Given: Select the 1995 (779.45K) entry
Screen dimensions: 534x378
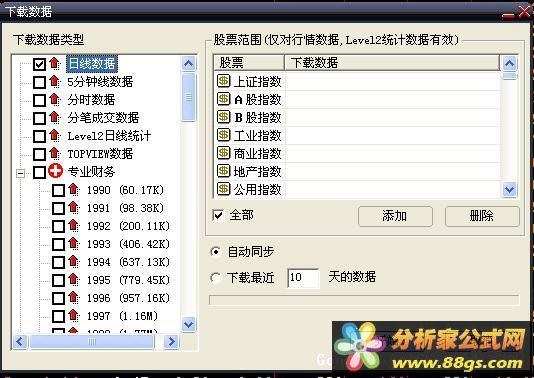Looking at the screenshot, I should (x=128, y=280).
